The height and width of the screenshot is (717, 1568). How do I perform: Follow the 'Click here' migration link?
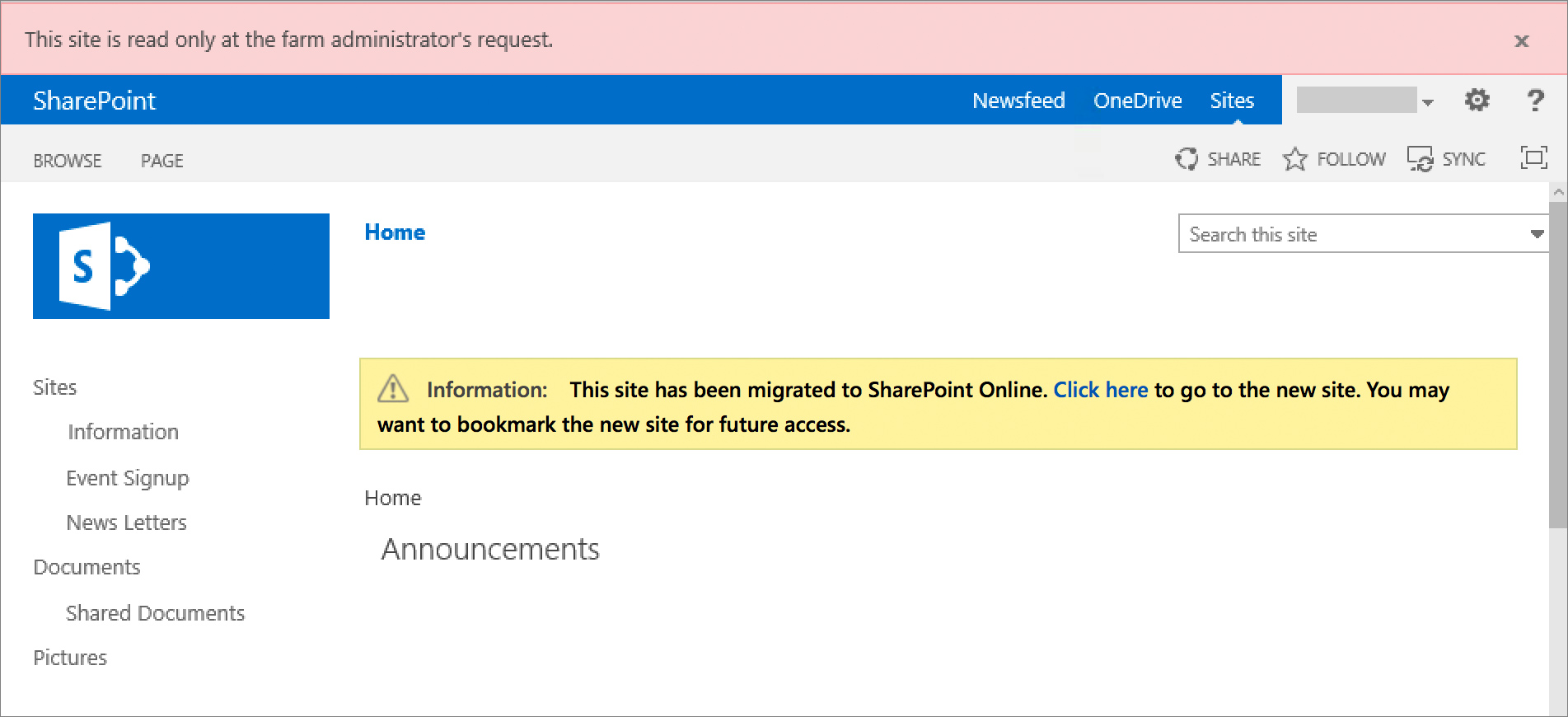click(1100, 390)
